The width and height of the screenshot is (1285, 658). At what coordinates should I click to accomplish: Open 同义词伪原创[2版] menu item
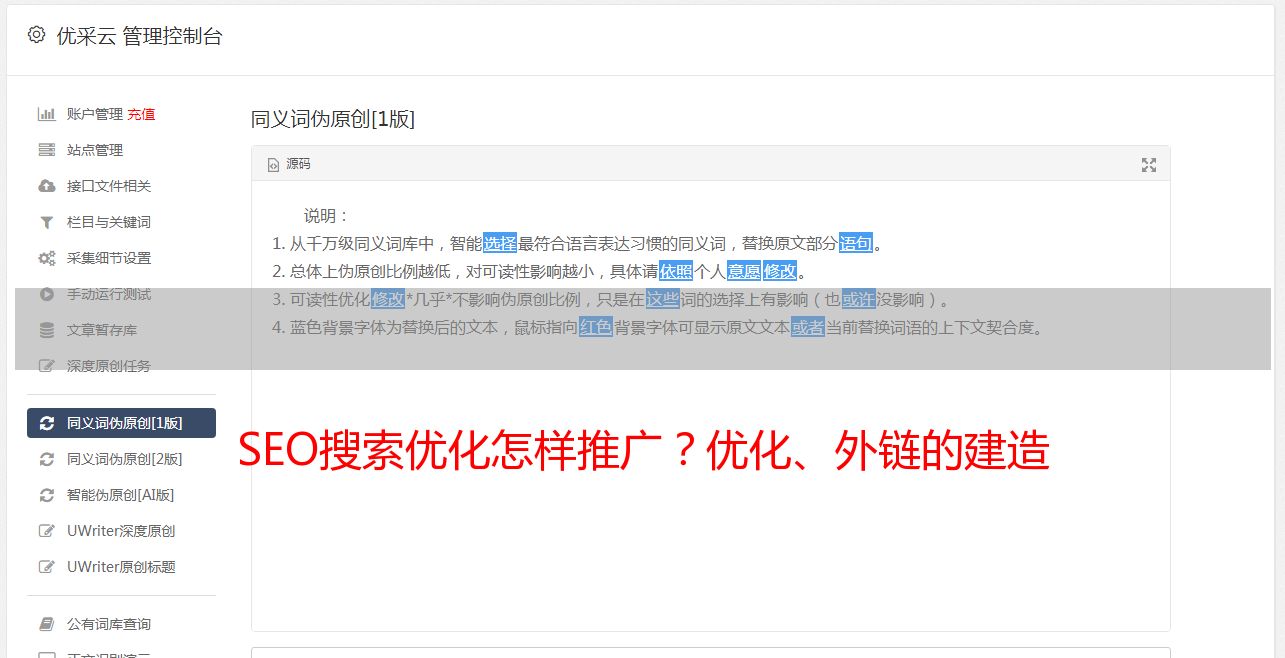(x=124, y=459)
